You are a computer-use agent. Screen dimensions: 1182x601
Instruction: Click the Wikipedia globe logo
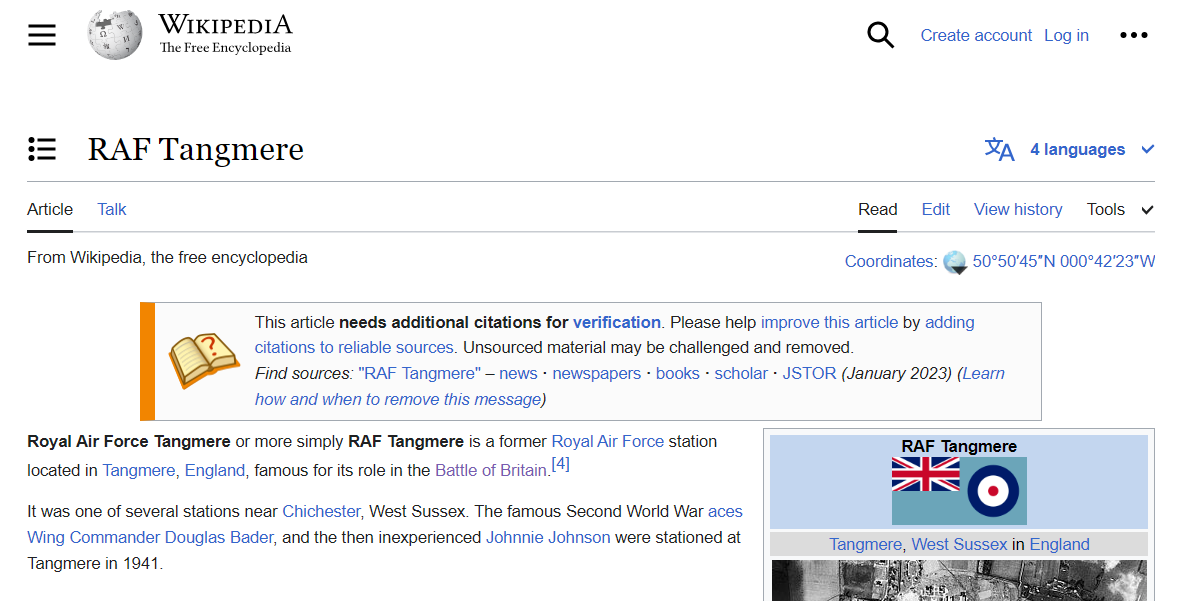(114, 35)
